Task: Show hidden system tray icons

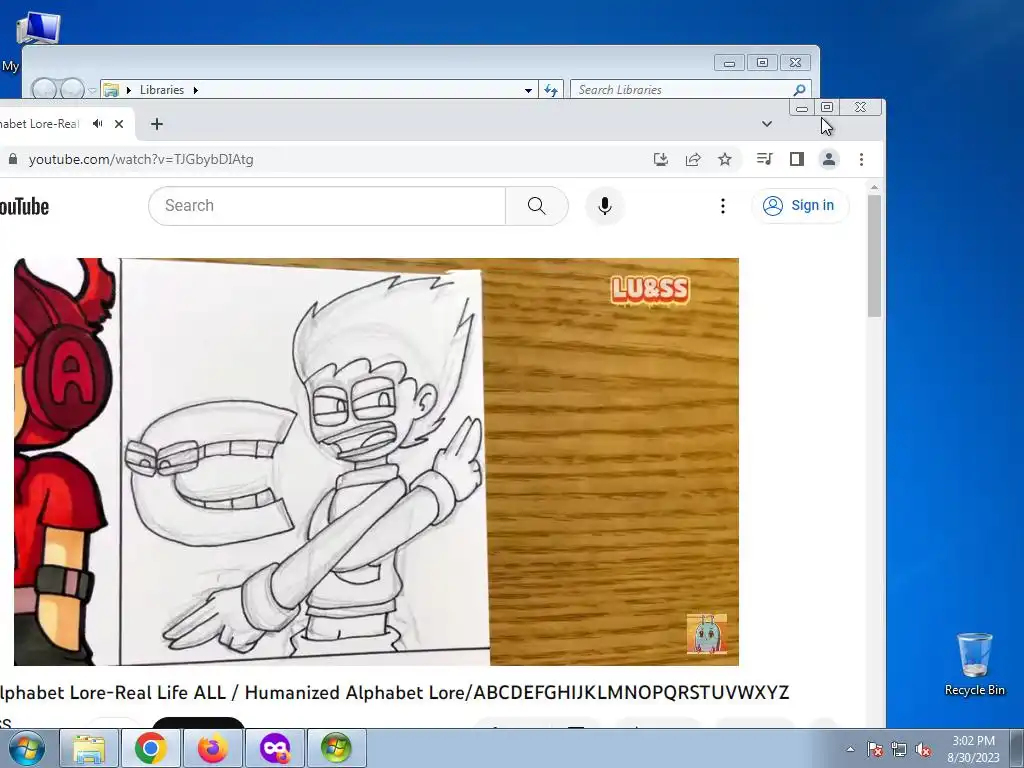Action: pos(850,749)
